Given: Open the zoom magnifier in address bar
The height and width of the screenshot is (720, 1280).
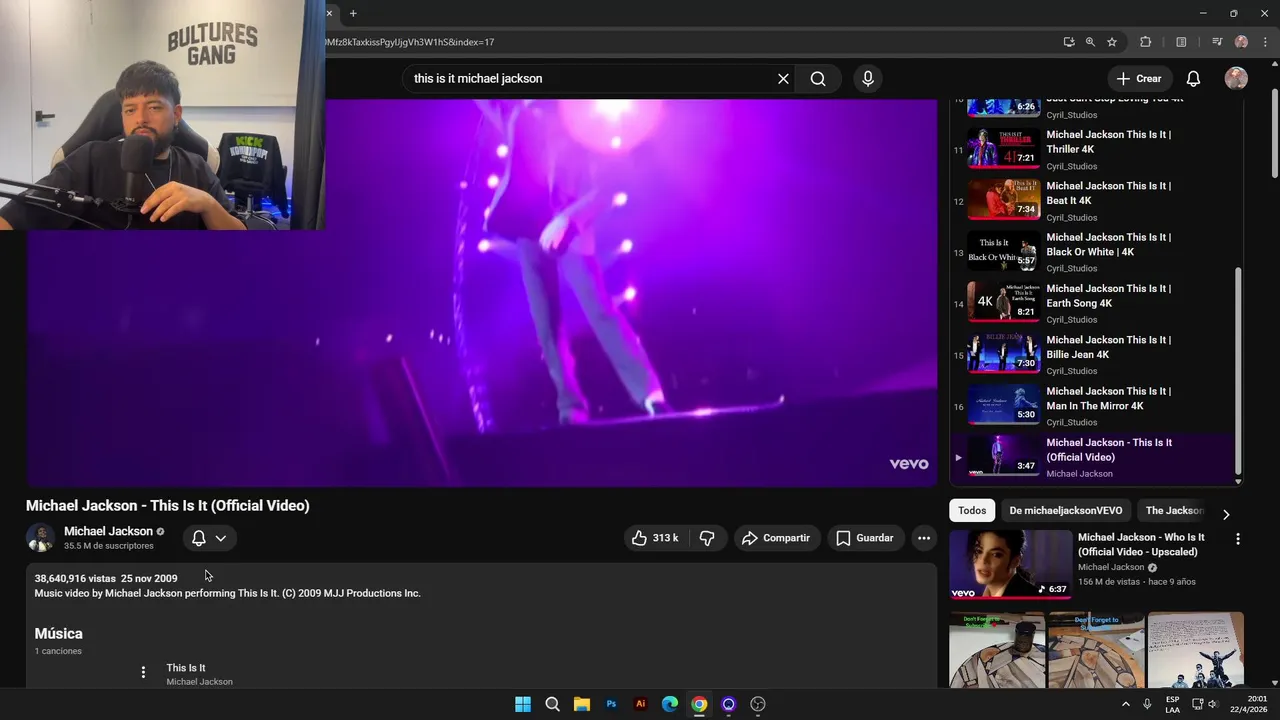Looking at the screenshot, I should click(x=1090, y=42).
